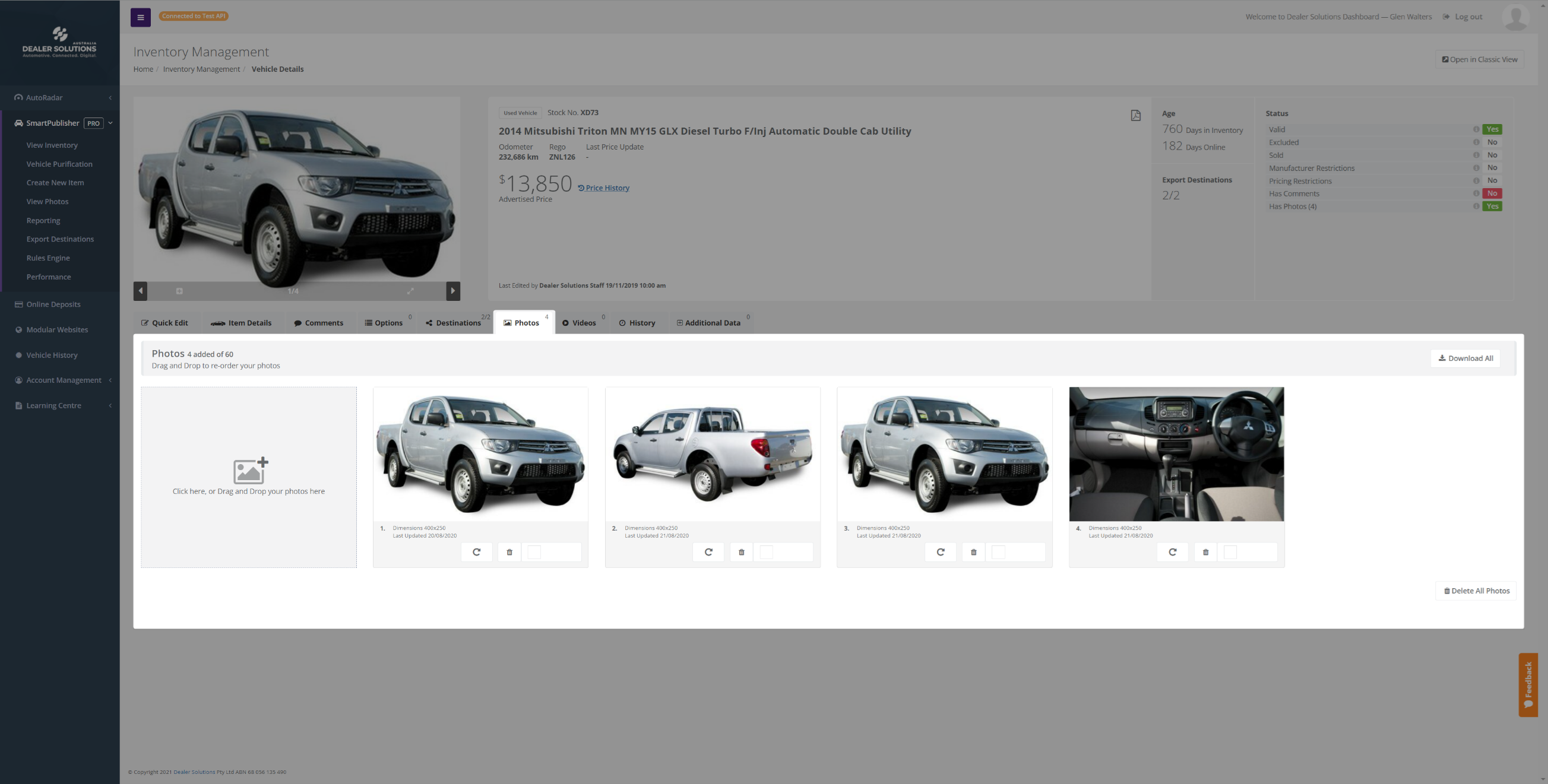1548x784 pixels.
Task: Open the orange Feedback tab
Action: click(x=1528, y=685)
